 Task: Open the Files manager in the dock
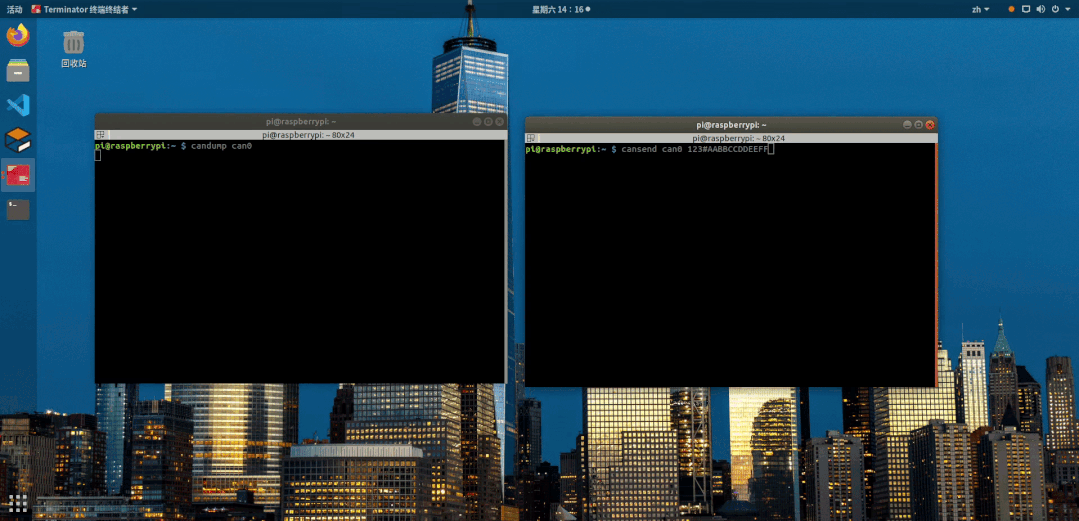tap(18, 70)
